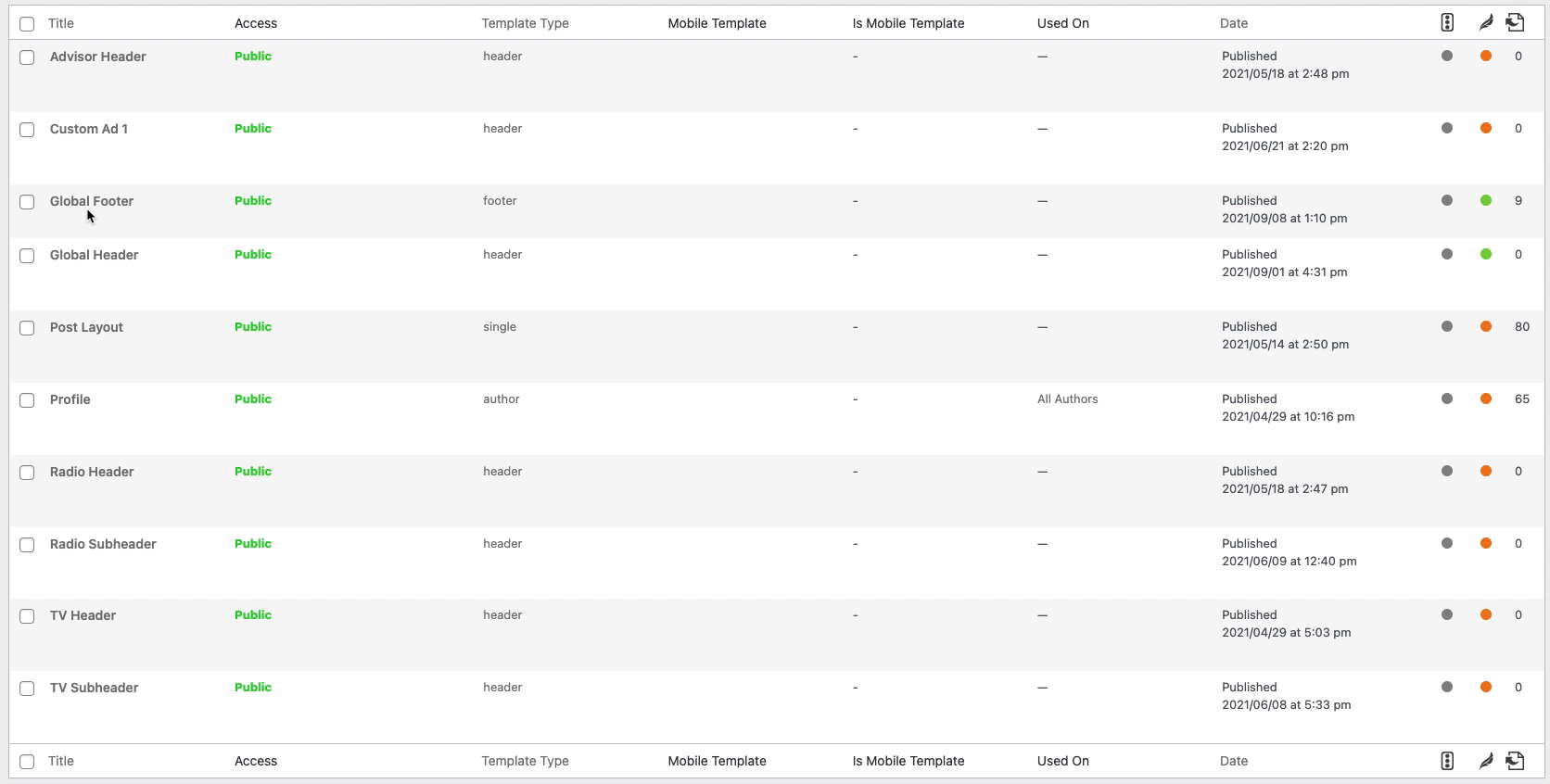Open the Radio Subheader template title
Image resolution: width=1550 pixels, height=784 pixels.
click(103, 544)
